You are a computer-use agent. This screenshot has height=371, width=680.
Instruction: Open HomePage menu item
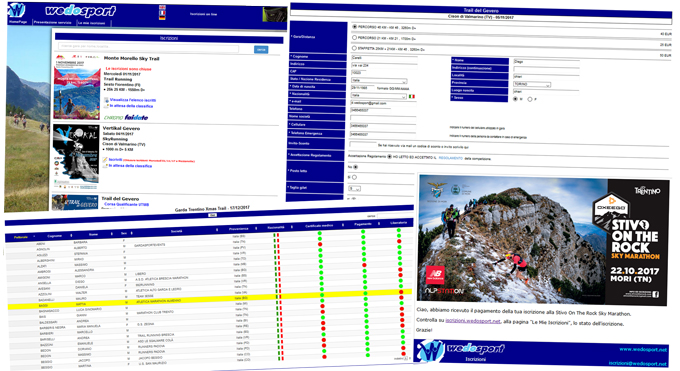pos(18,22)
